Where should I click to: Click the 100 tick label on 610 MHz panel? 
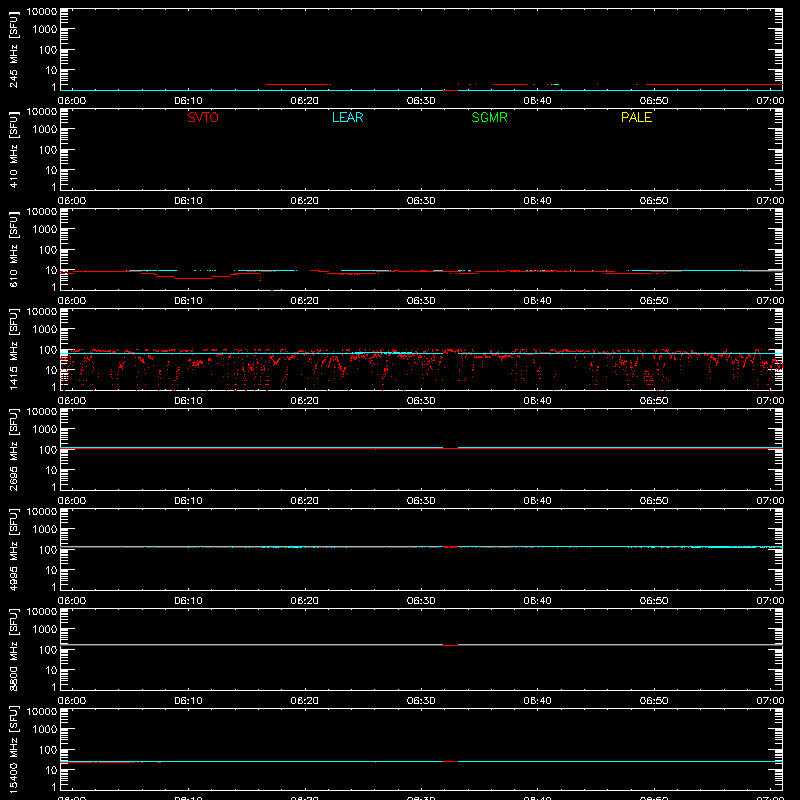pos(48,250)
